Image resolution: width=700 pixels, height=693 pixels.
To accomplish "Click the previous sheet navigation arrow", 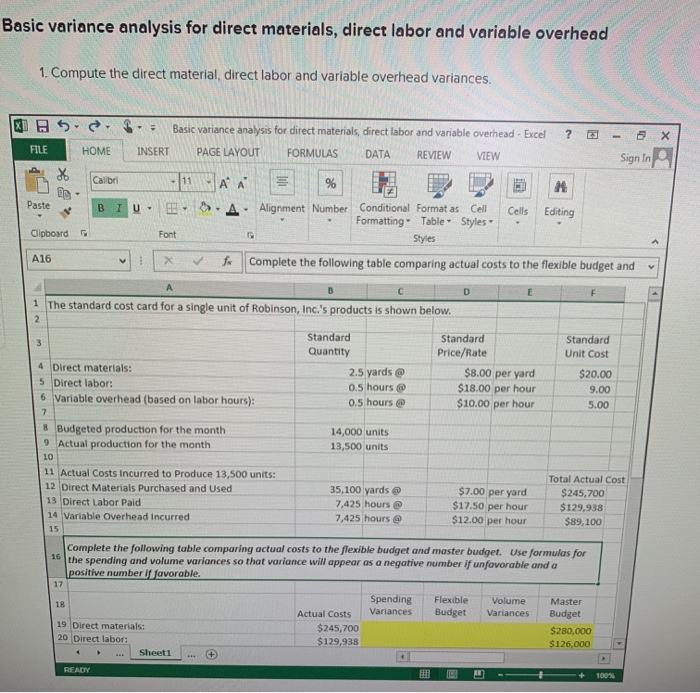I will coord(78,652).
